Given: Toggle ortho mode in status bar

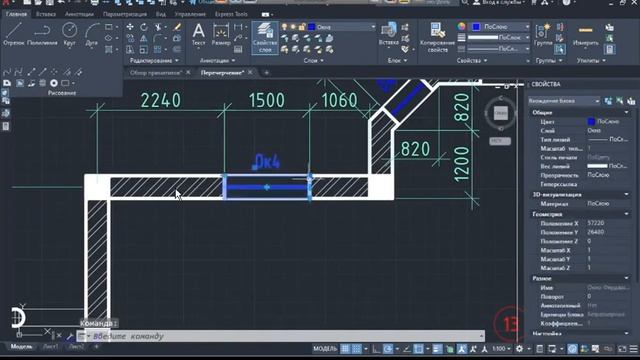Looking at the screenshot, I should (x=376, y=349).
